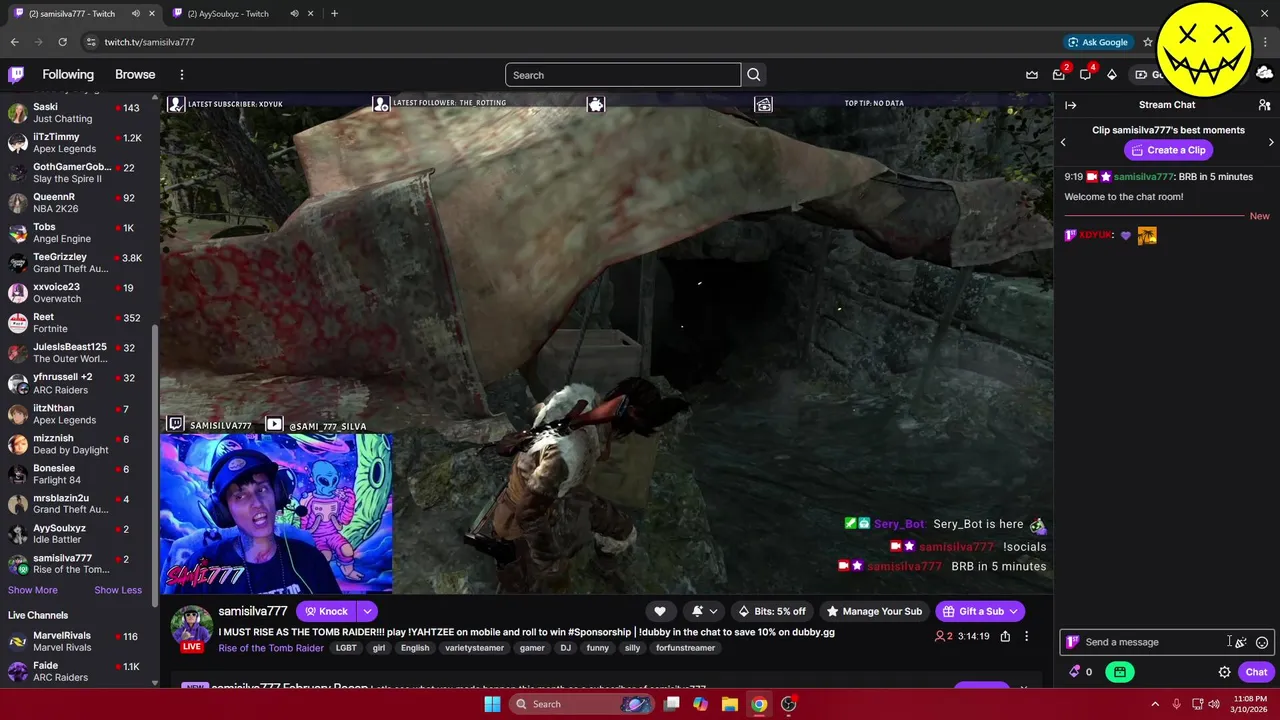Open Rise of the Tomb Raider category link

click(271, 648)
